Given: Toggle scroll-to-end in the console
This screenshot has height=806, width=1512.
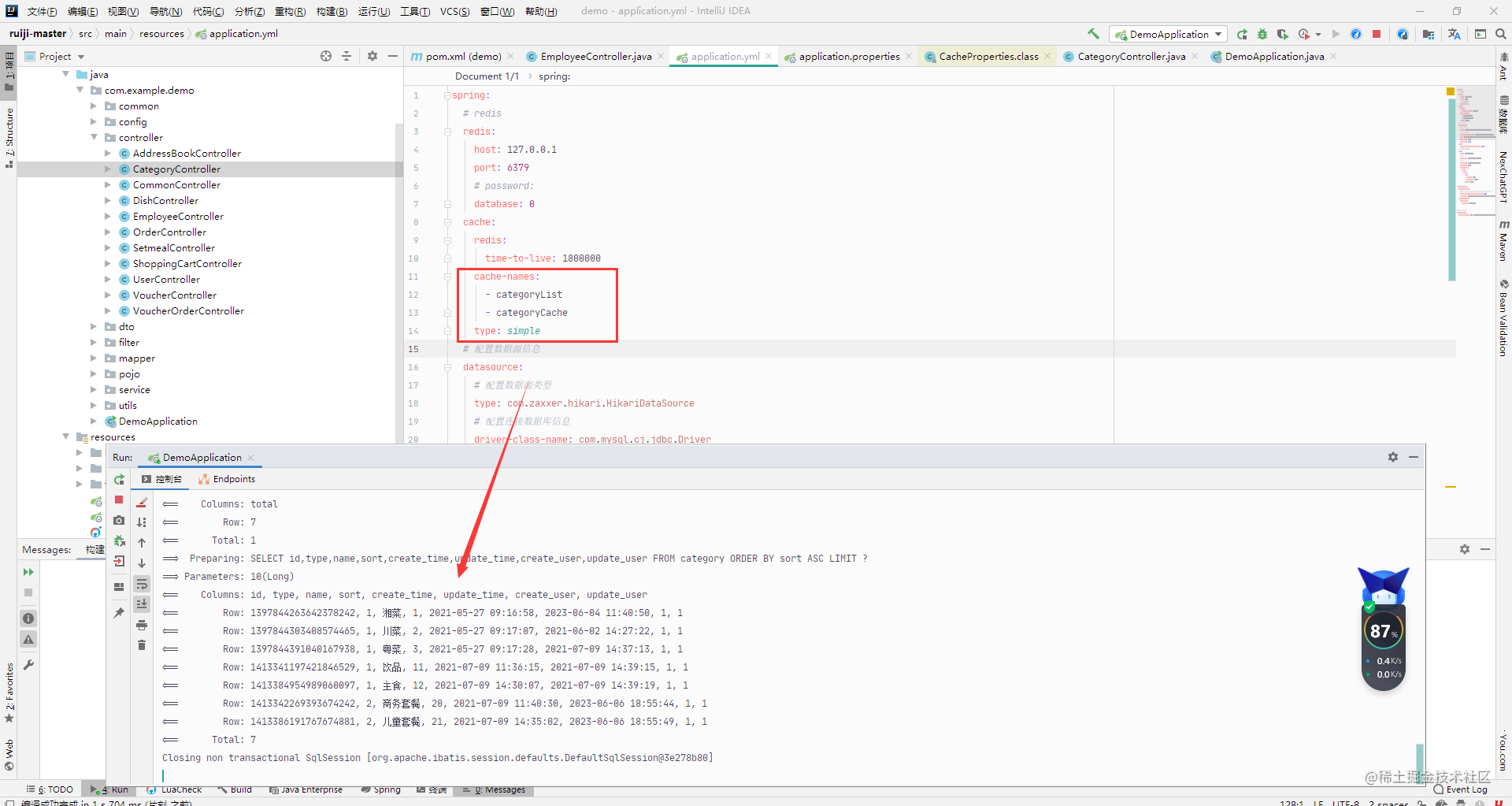Looking at the screenshot, I should tap(142, 602).
